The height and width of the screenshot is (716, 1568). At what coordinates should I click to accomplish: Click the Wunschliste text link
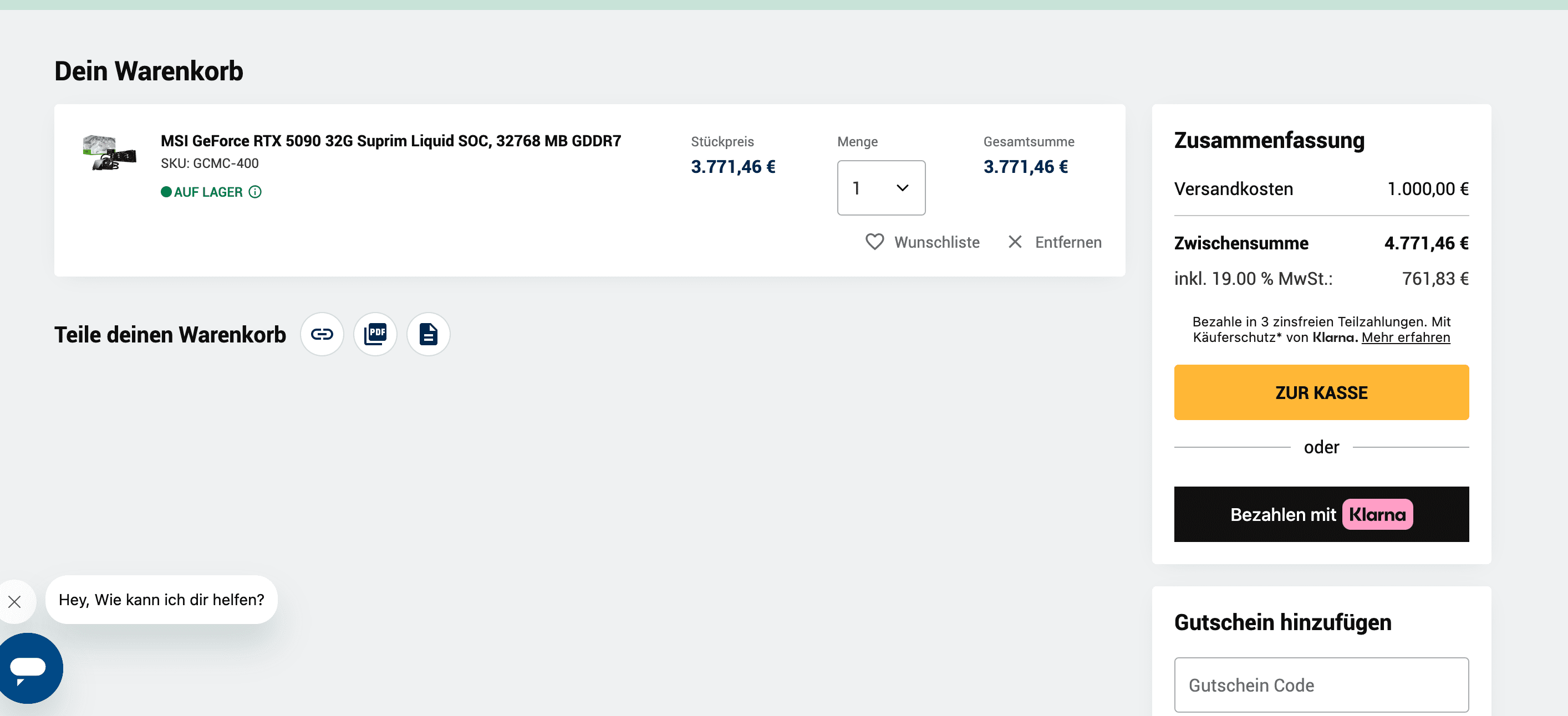[936, 242]
